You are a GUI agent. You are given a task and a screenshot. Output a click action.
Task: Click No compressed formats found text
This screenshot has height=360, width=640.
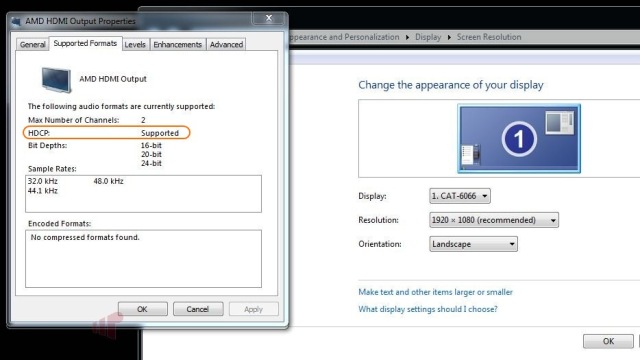point(85,238)
